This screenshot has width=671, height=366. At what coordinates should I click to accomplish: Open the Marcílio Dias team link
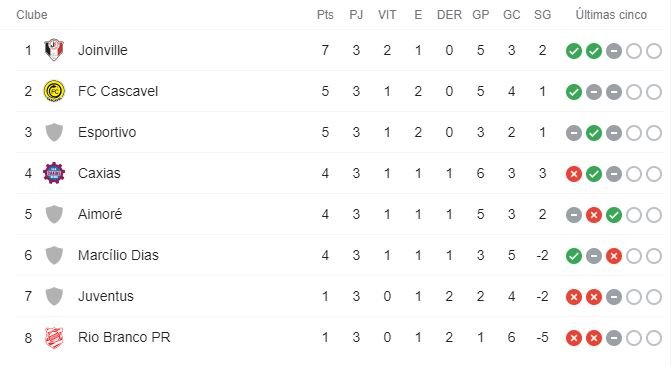click(118, 255)
